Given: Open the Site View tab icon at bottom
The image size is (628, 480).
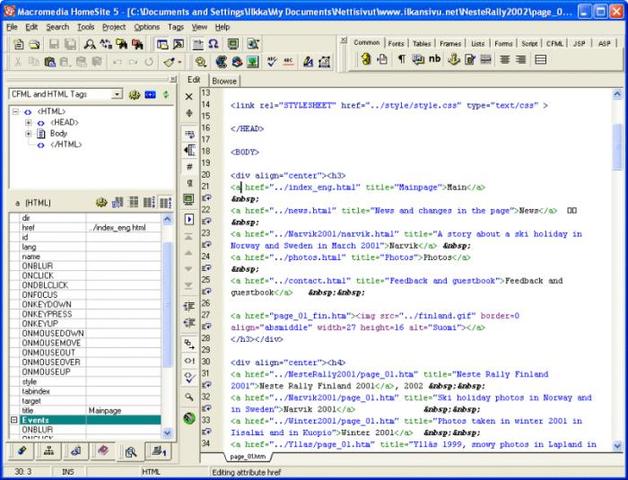Looking at the screenshot, I should tap(49, 451).
